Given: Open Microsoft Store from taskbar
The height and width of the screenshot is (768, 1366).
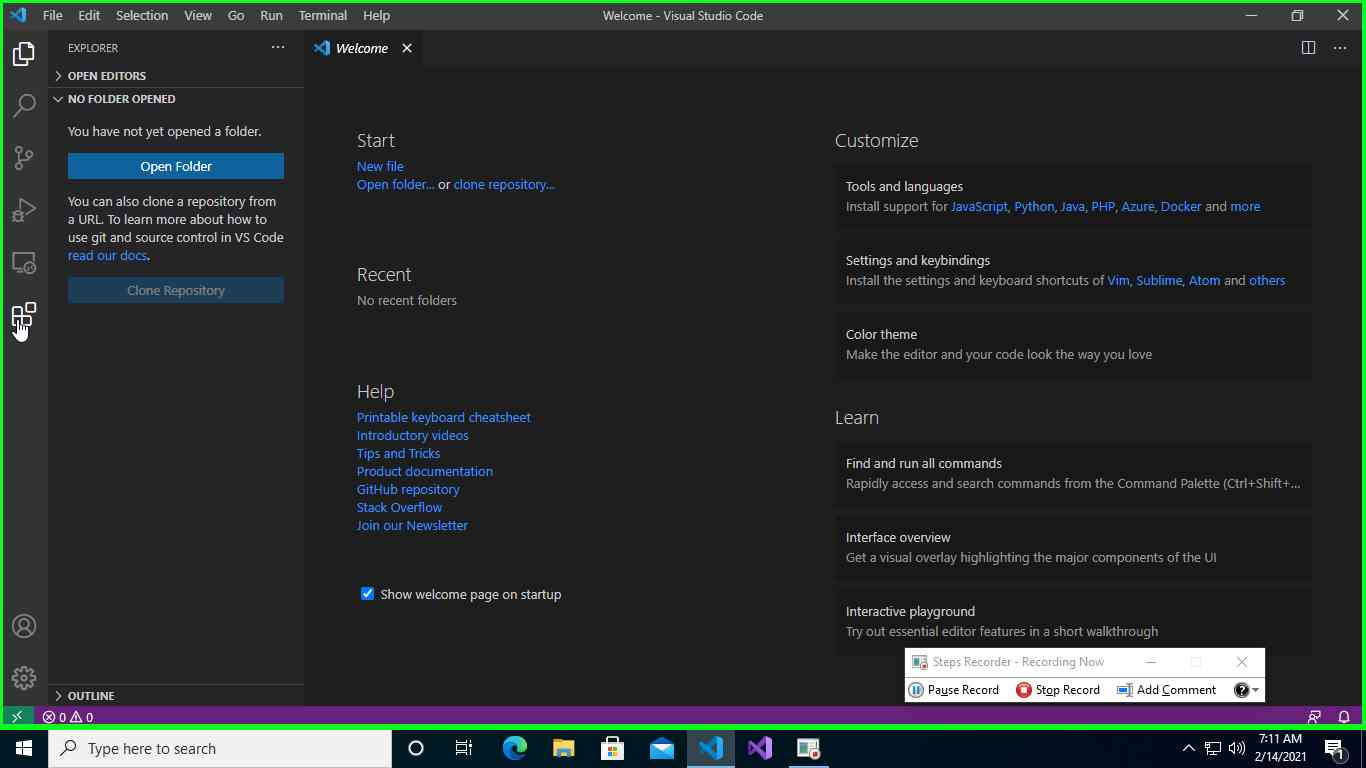Looking at the screenshot, I should tap(613, 748).
